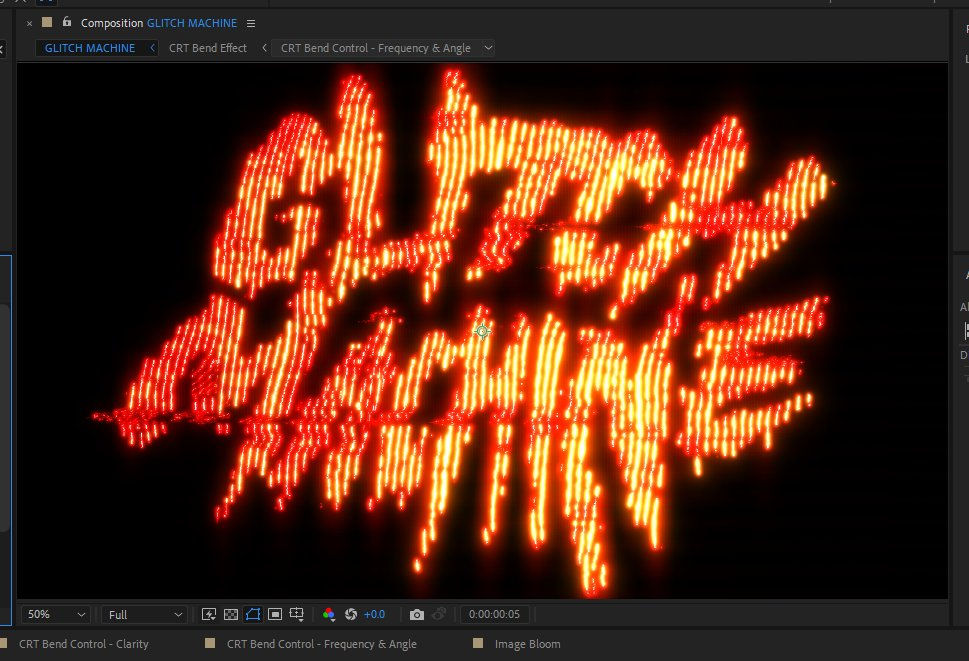Click the Reset Exposure icon
This screenshot has height=661, width=969.
click(x=351, y=614)
